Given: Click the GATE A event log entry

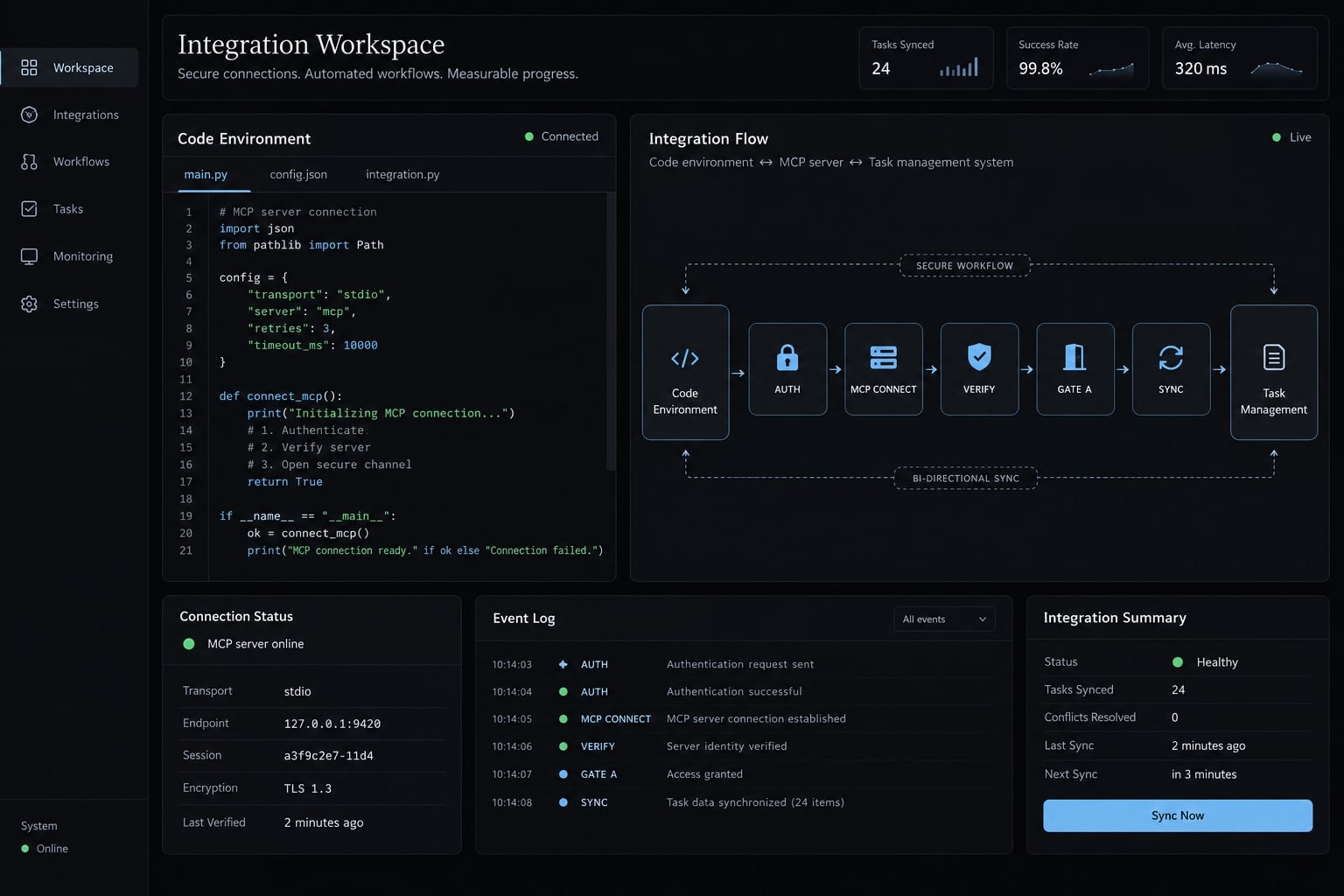Looking at the screenshot, I should coord(744,774).
